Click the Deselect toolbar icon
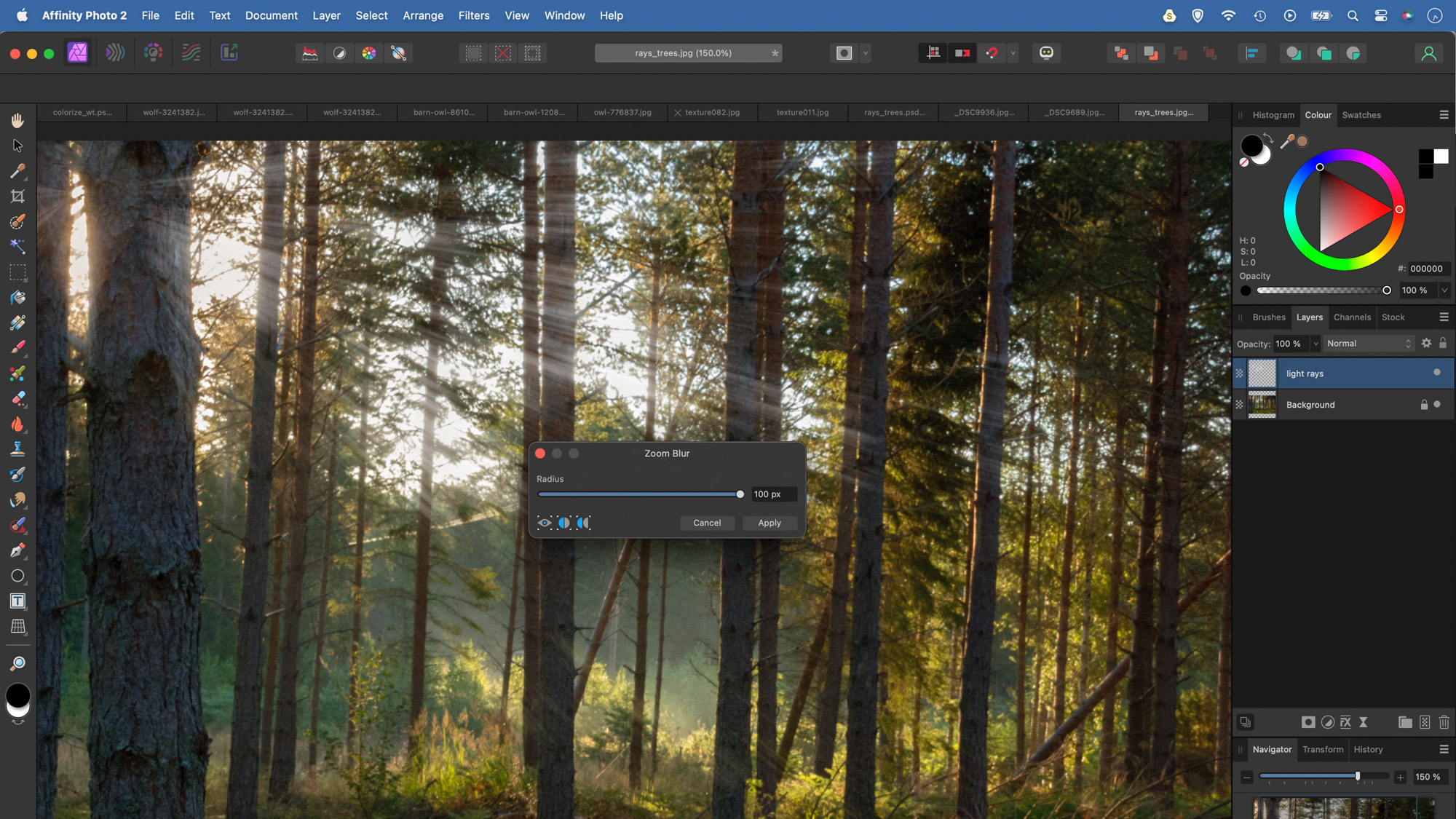 coord(503,53)
